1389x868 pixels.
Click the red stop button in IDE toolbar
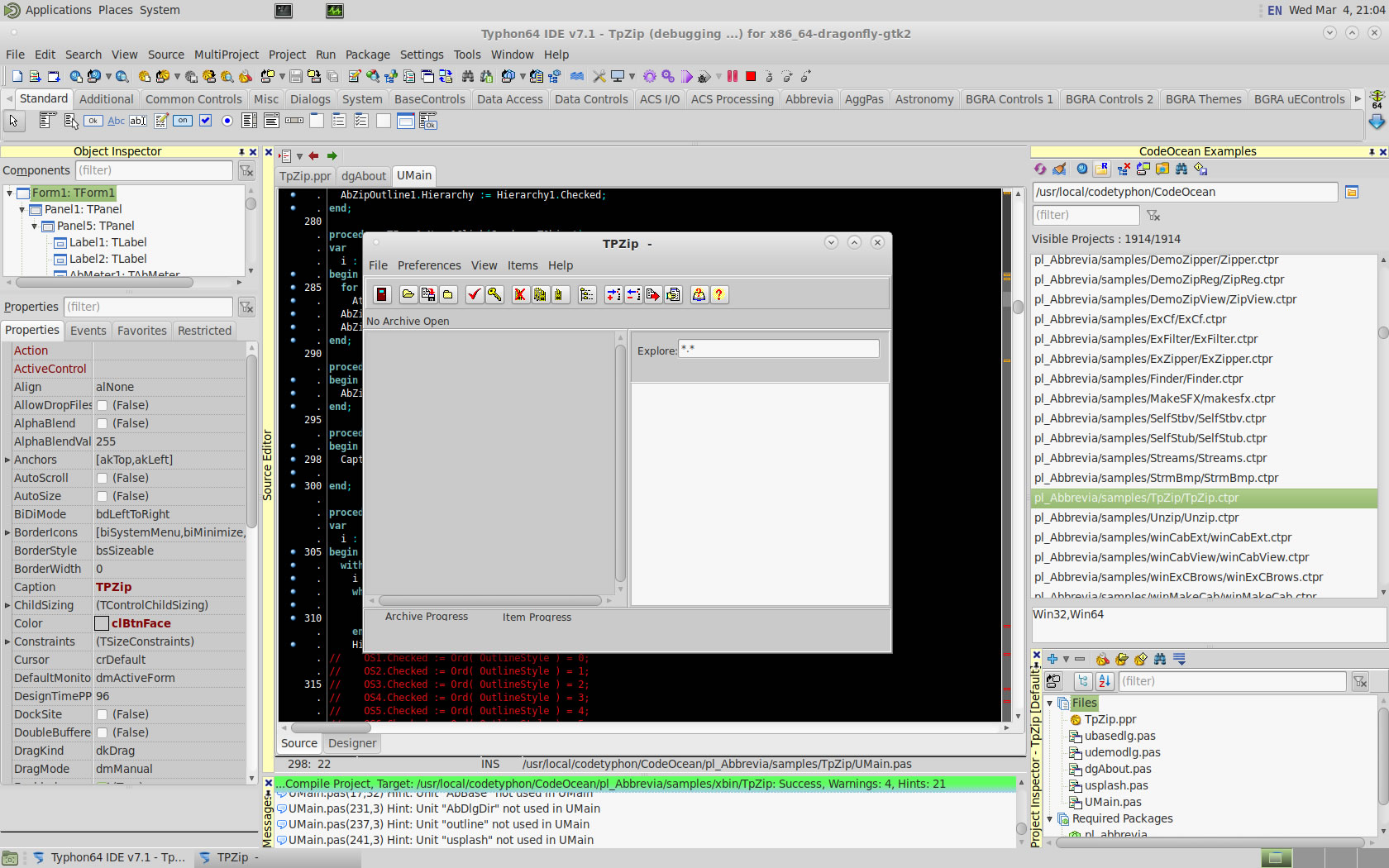tap(751, 76)
